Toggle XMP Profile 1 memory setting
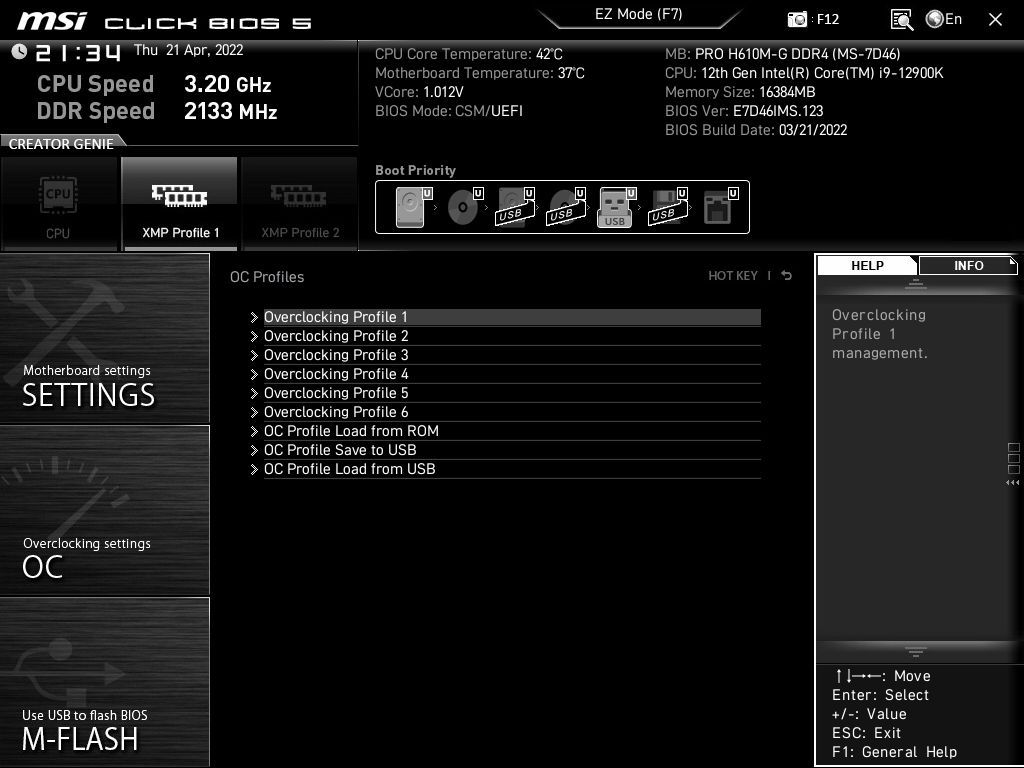This screenshot has width=1024, height=768. (x=180, y=203)
